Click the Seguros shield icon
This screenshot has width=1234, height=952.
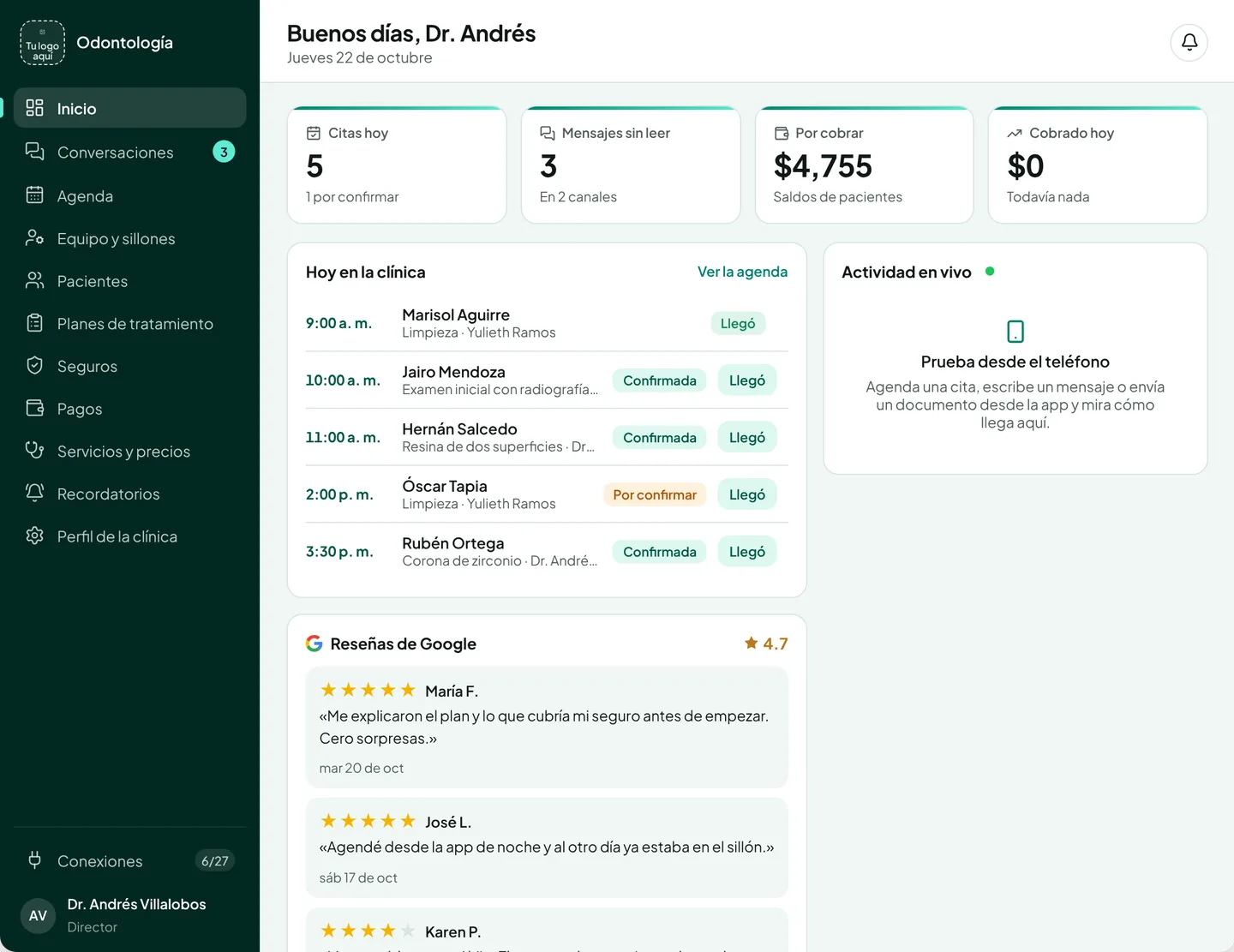point(34,366)
